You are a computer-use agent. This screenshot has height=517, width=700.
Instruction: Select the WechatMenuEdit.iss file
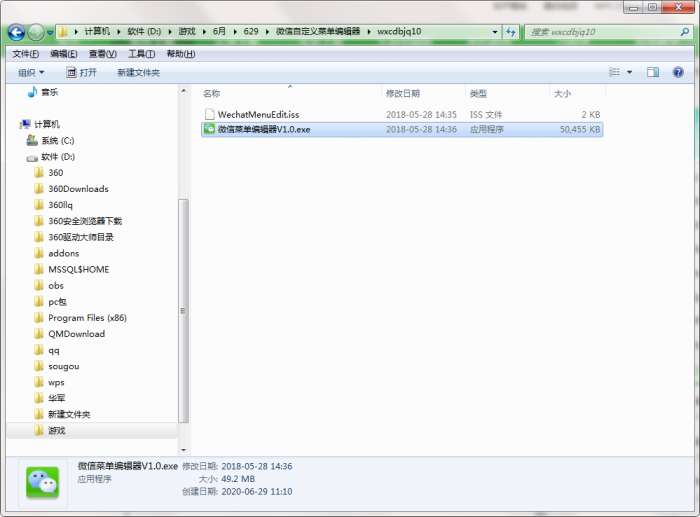pyautogui.click(x=402, y=115)
